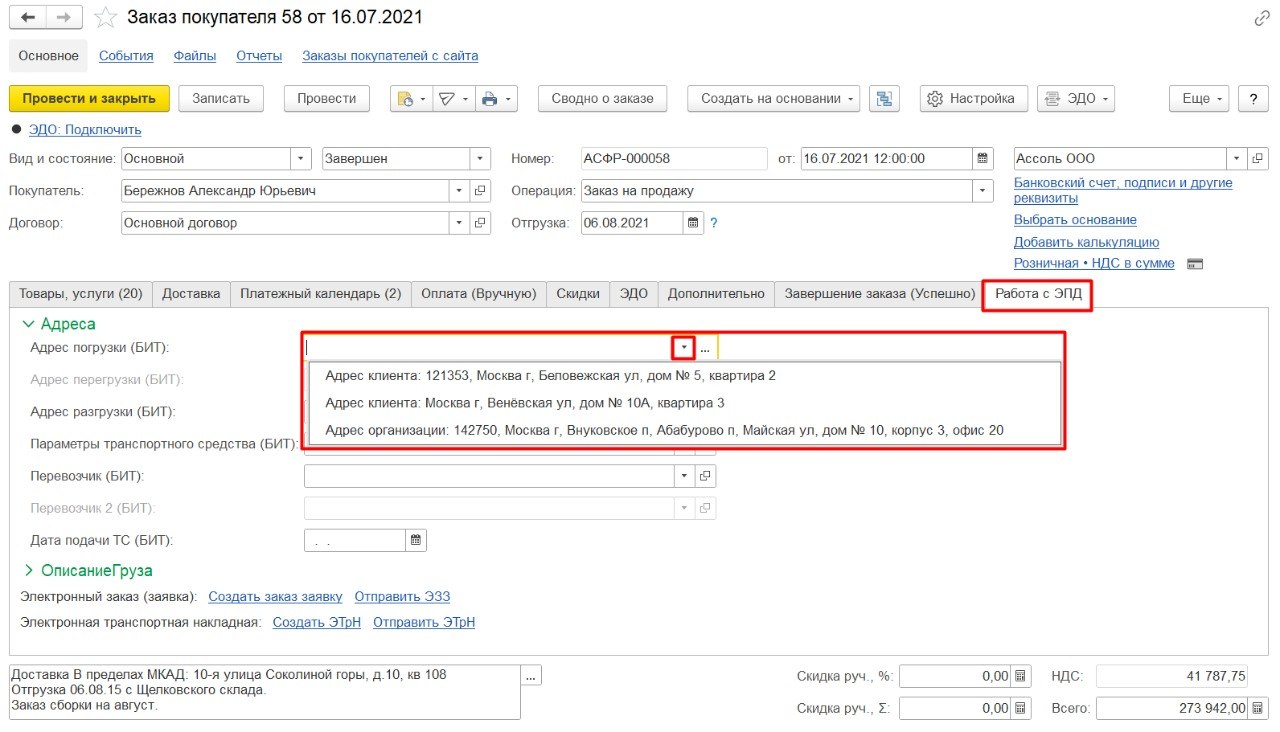1280x732 pixels.
Task: Open Покупатель record with open-form icon
Action: point(480,191)
